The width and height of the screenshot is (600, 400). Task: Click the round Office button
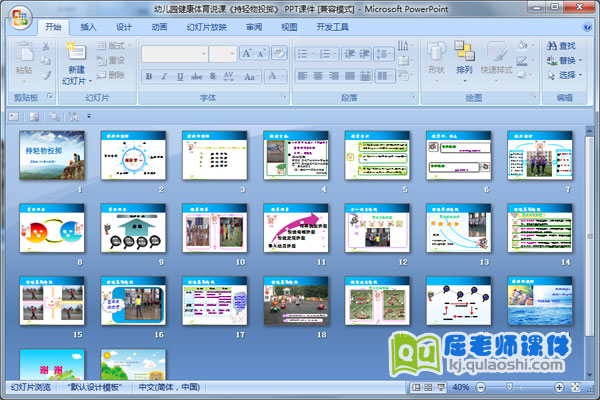coord(17,14)
